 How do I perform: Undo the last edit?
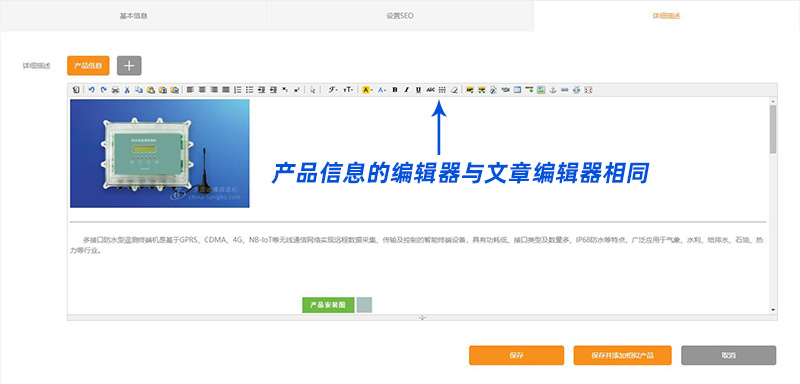coord(91,90)
